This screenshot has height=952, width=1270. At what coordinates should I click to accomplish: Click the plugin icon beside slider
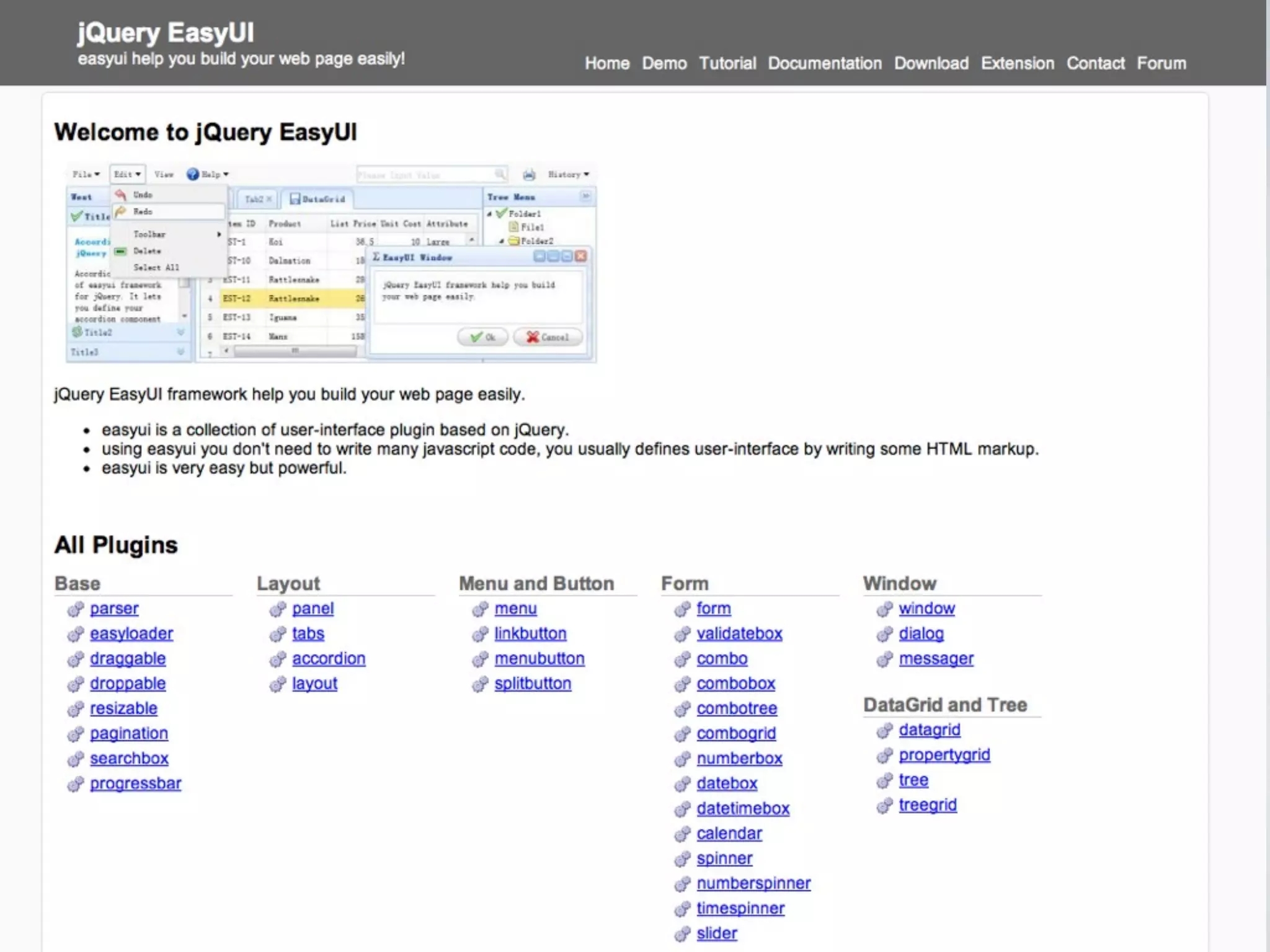coord(682,934)
